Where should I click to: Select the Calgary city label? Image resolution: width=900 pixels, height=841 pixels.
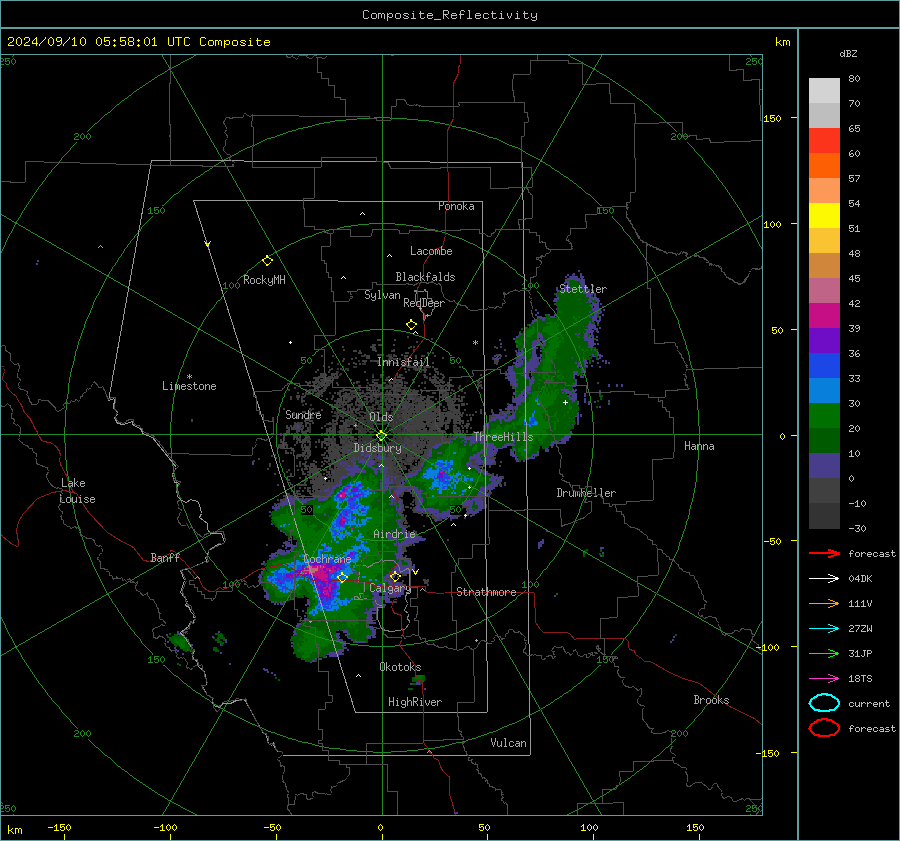pos(390,588)
